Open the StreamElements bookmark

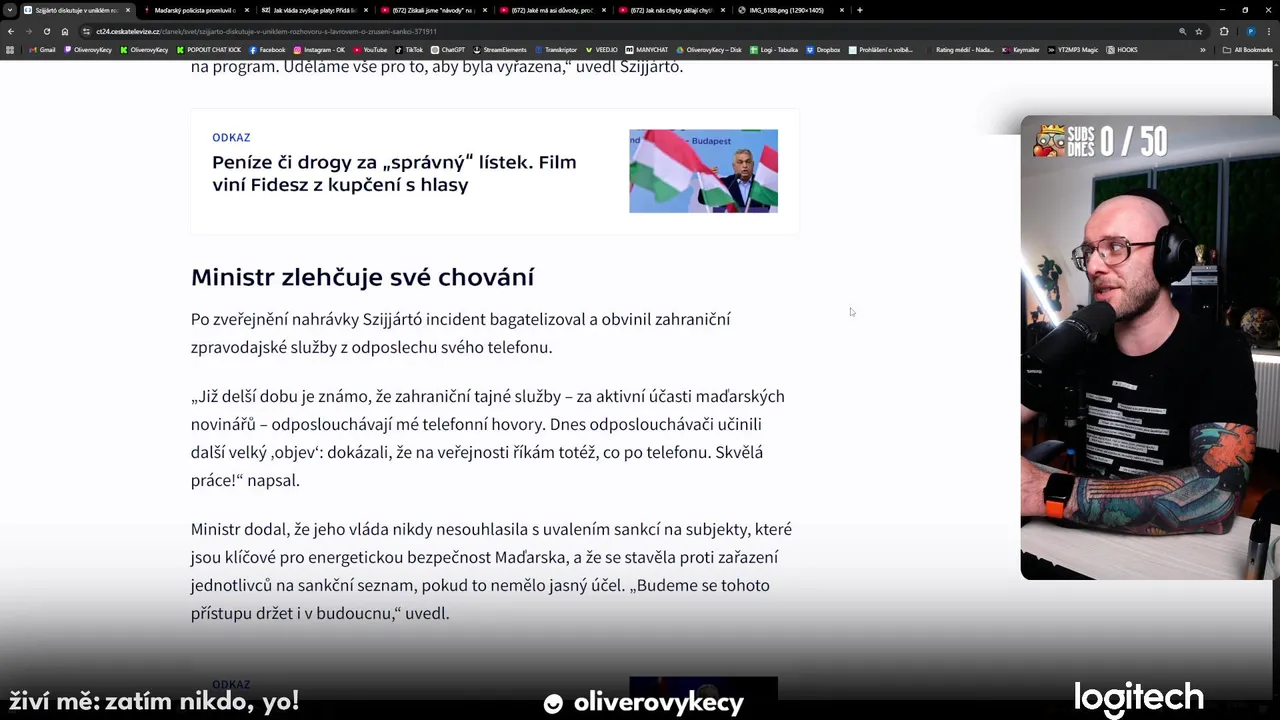coord(500,49)
